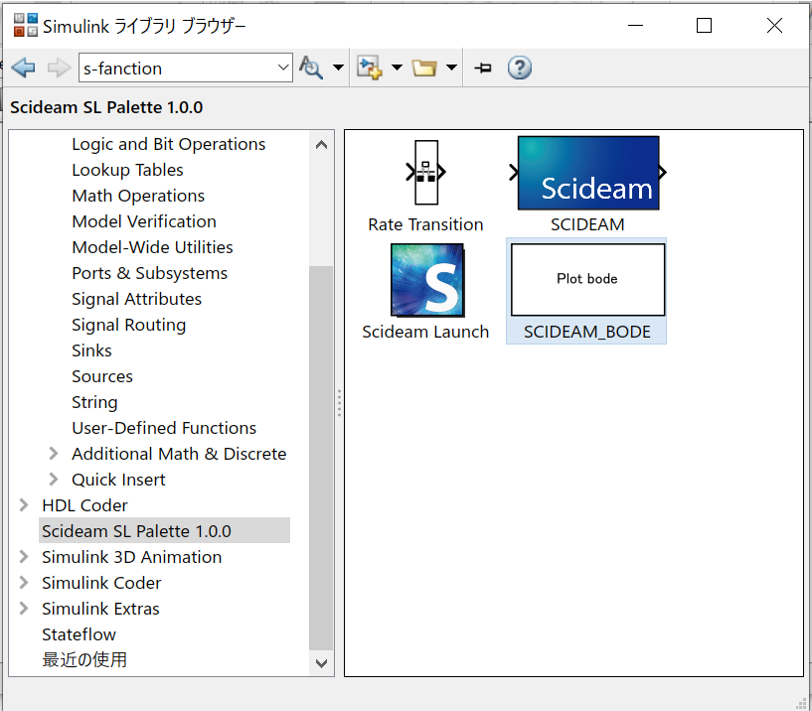Go back with the blue left arrow
The image size is (812, 711).
tap(23, 68)
